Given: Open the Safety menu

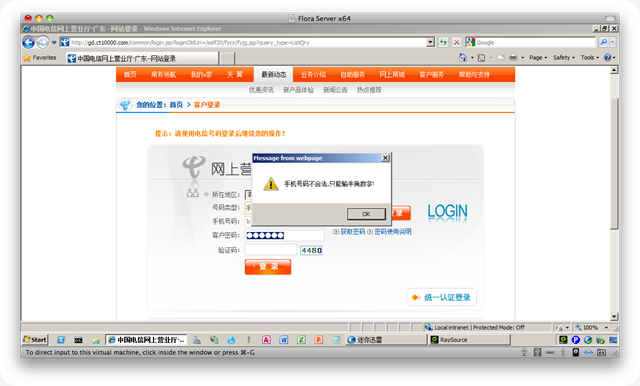Looking at the screenshot, I should (564, 58).
